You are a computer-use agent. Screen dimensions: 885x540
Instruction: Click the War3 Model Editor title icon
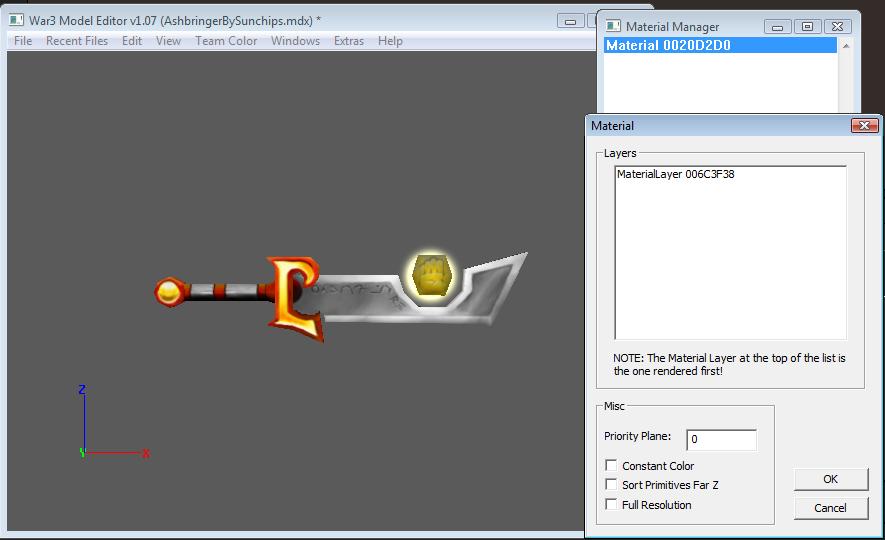click(16, 20)
